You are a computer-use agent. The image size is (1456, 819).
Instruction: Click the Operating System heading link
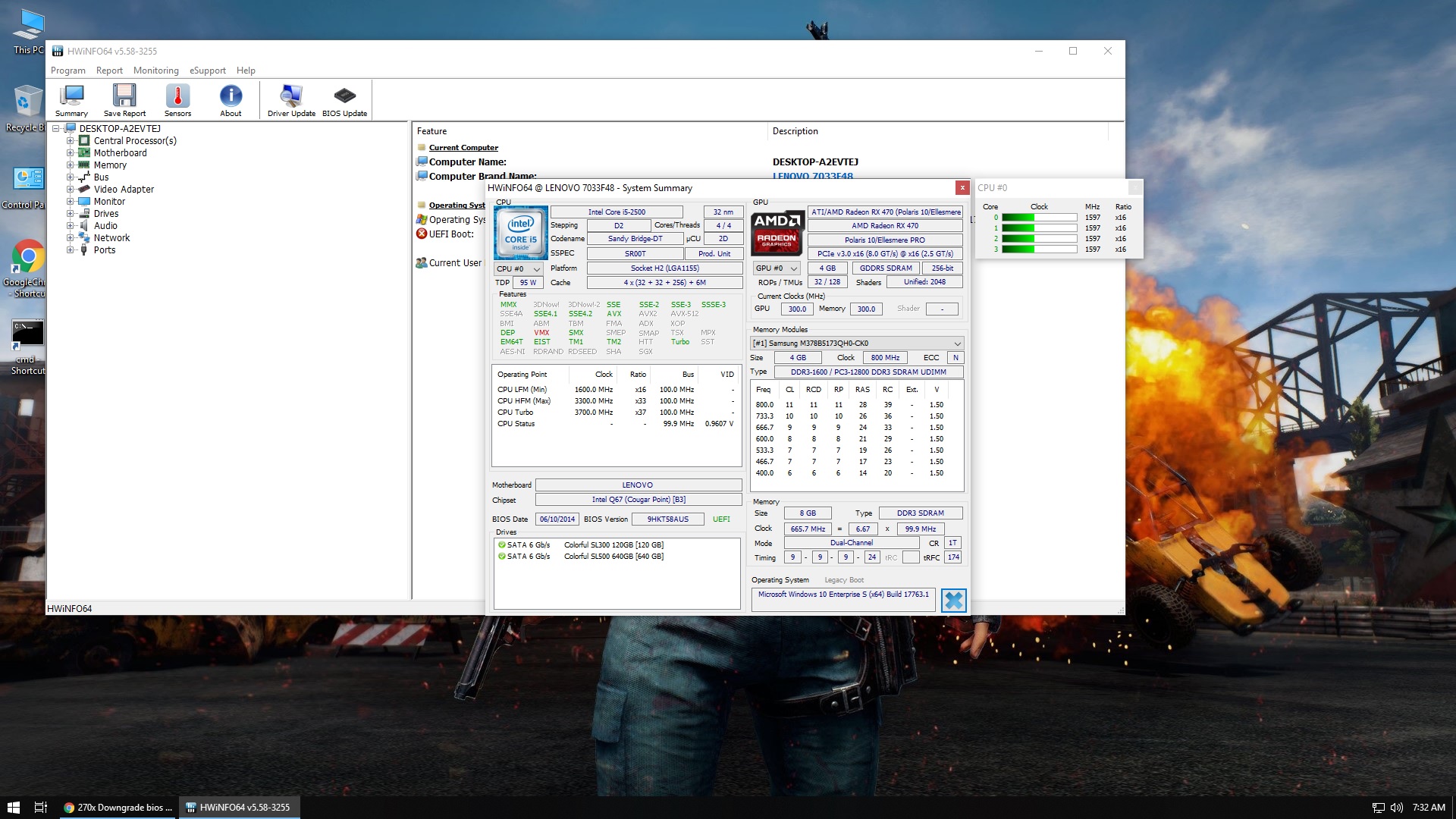tap(457, 206)
